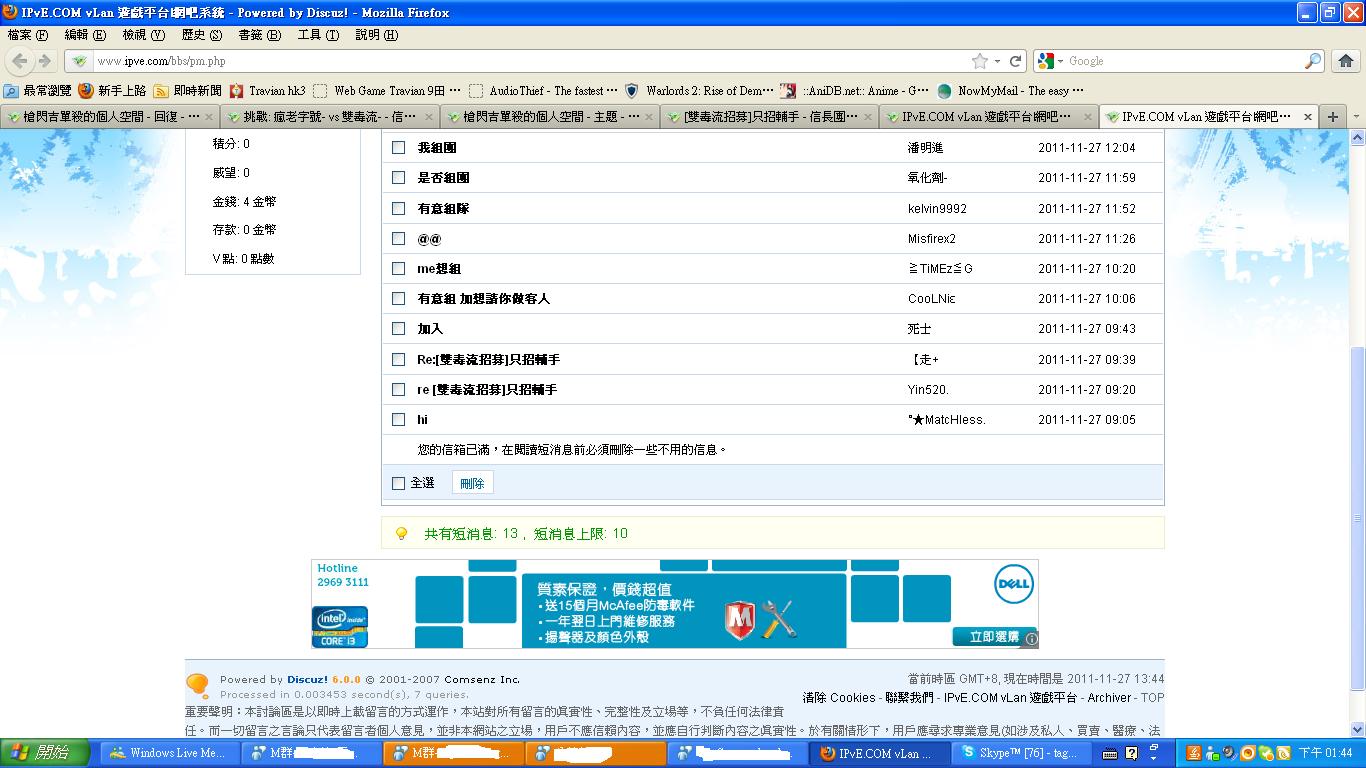The width and height of the screenshot is (1366, 768).
Task: Reload the page with the refresh icon
Action: tap(1015, 61)
